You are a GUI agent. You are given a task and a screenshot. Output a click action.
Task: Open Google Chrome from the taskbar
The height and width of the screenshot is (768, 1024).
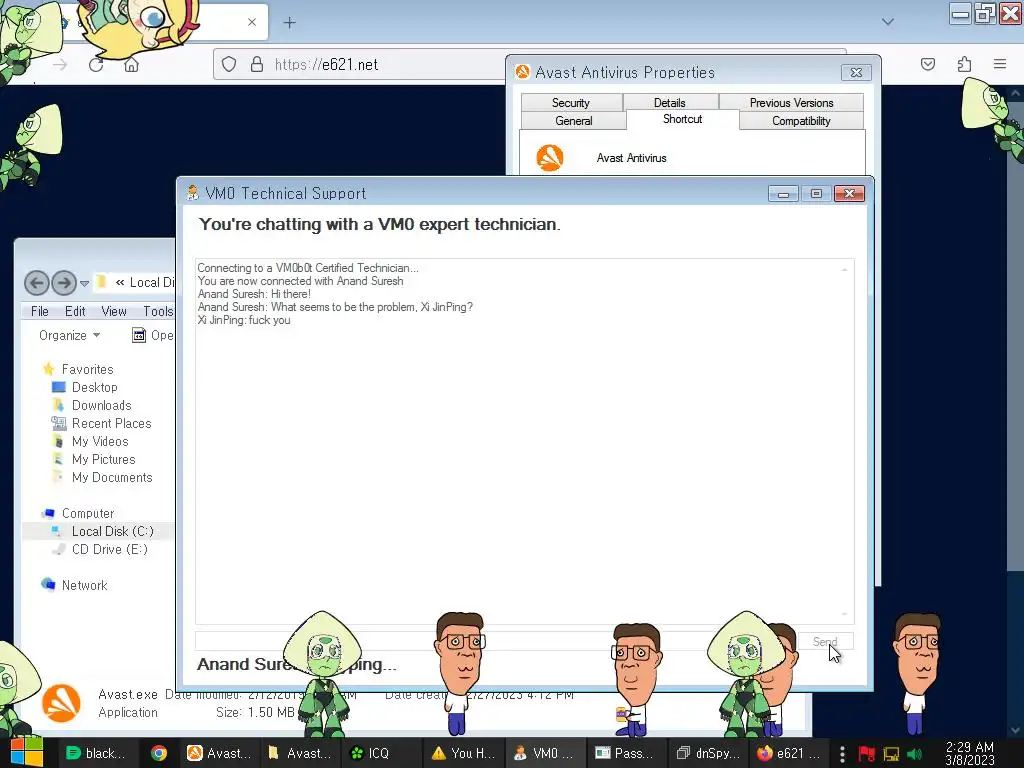point(158,753)
